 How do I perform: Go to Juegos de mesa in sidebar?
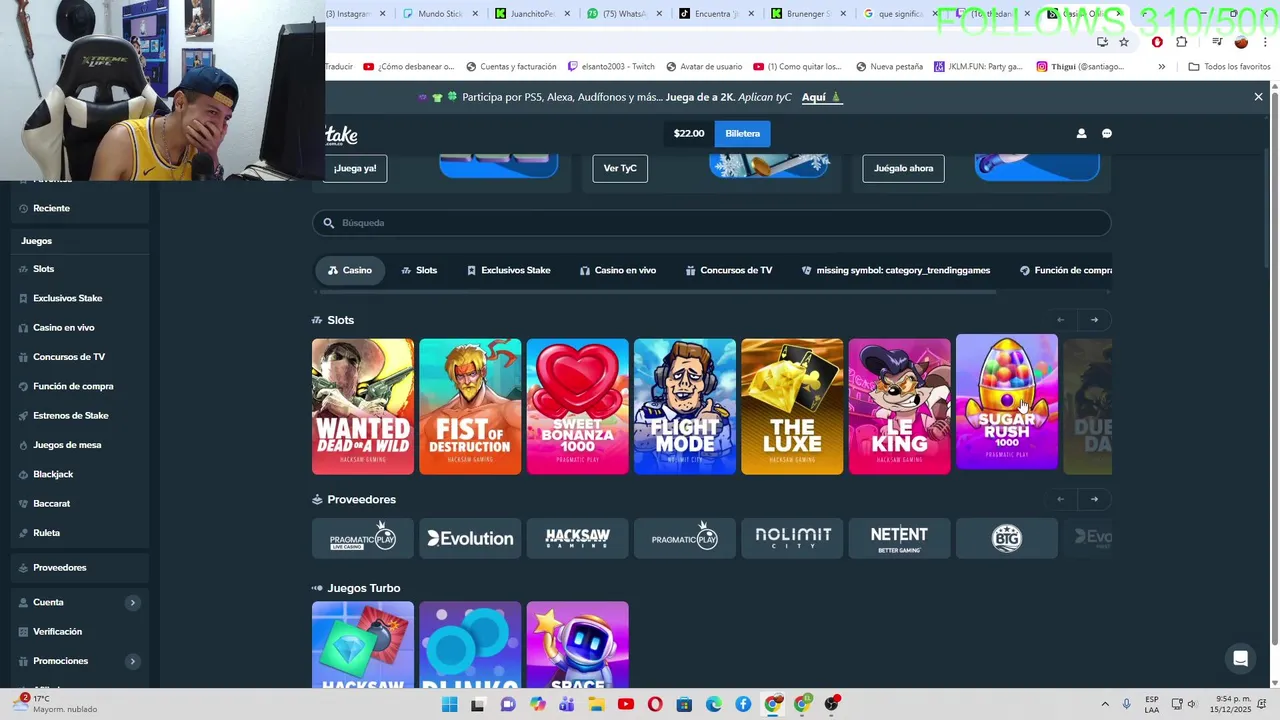tap(67, 445)
